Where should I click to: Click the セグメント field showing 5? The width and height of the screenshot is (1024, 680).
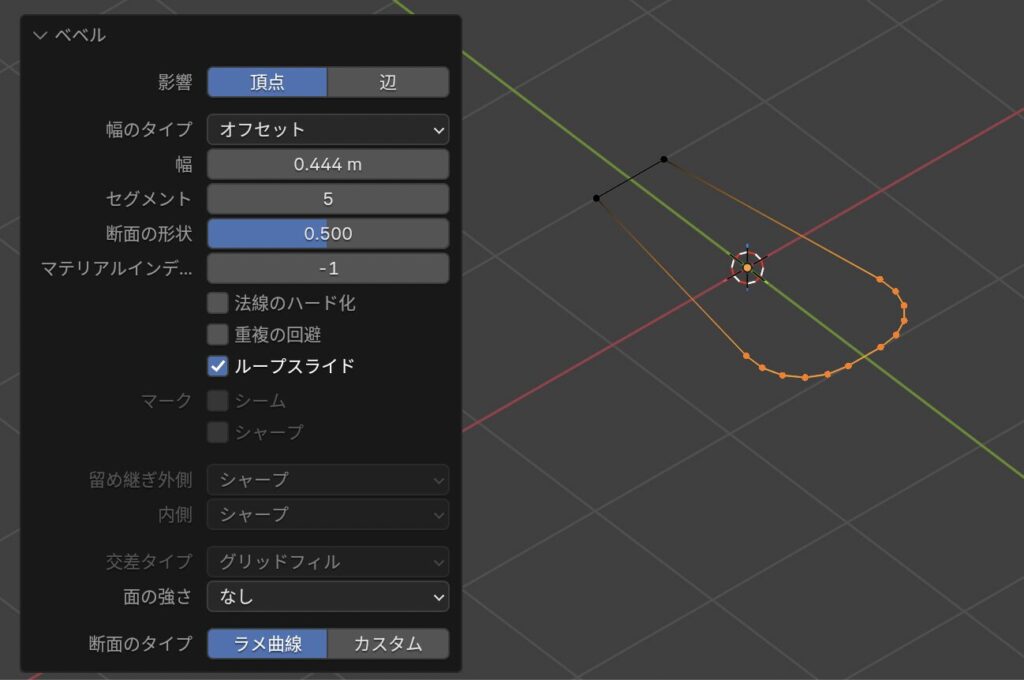[x=327, y=199]
